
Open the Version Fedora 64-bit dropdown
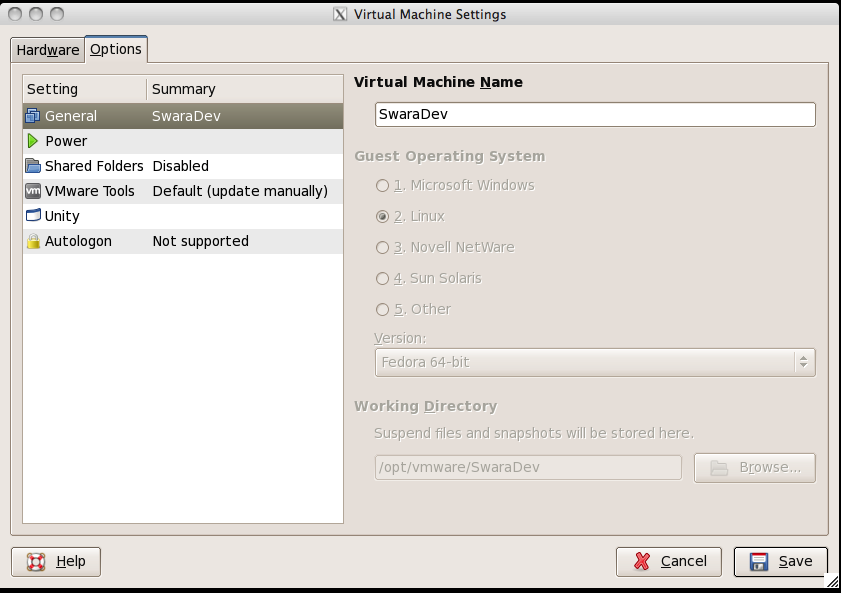point(595,362)
